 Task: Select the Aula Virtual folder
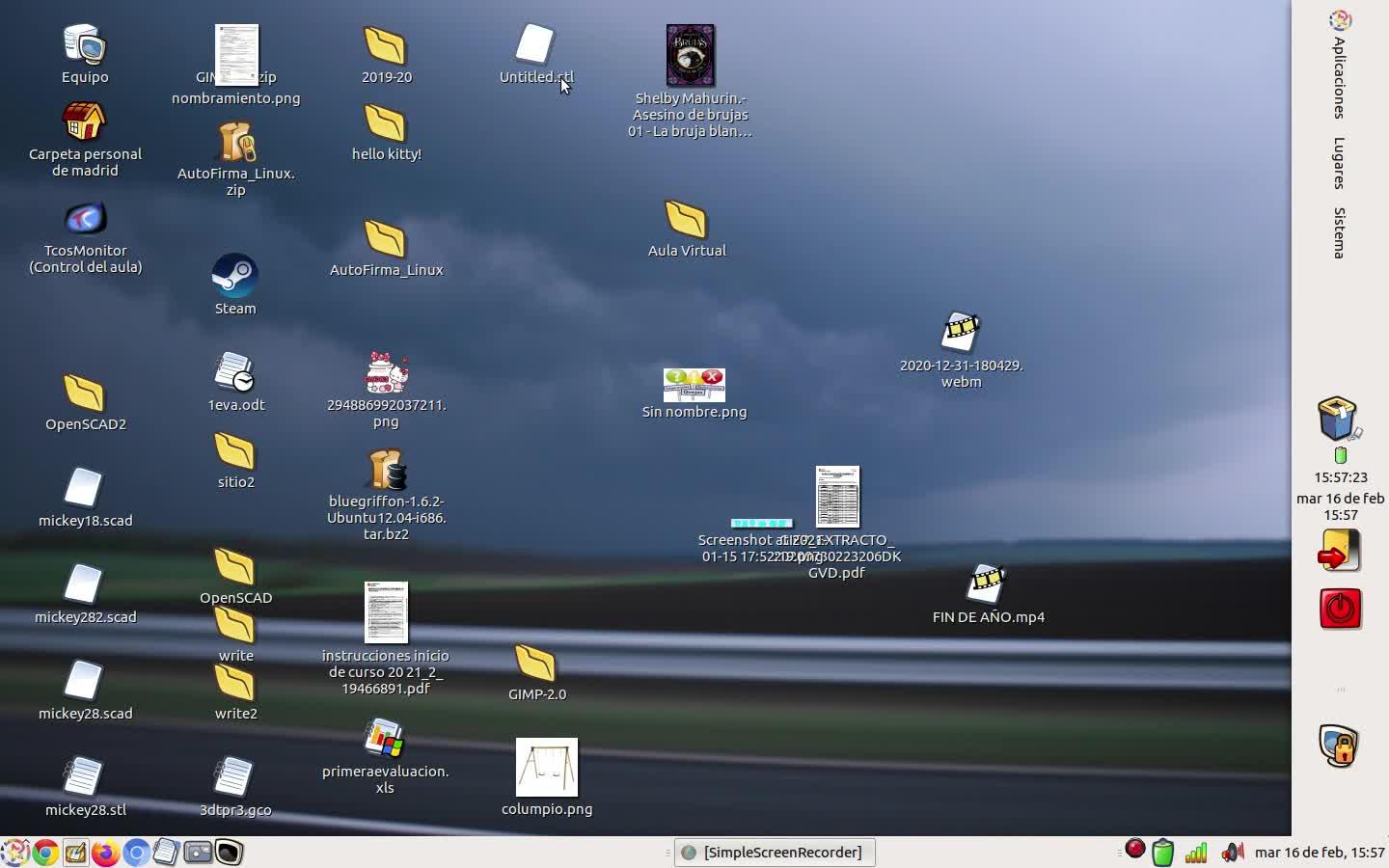click(686, 220)
